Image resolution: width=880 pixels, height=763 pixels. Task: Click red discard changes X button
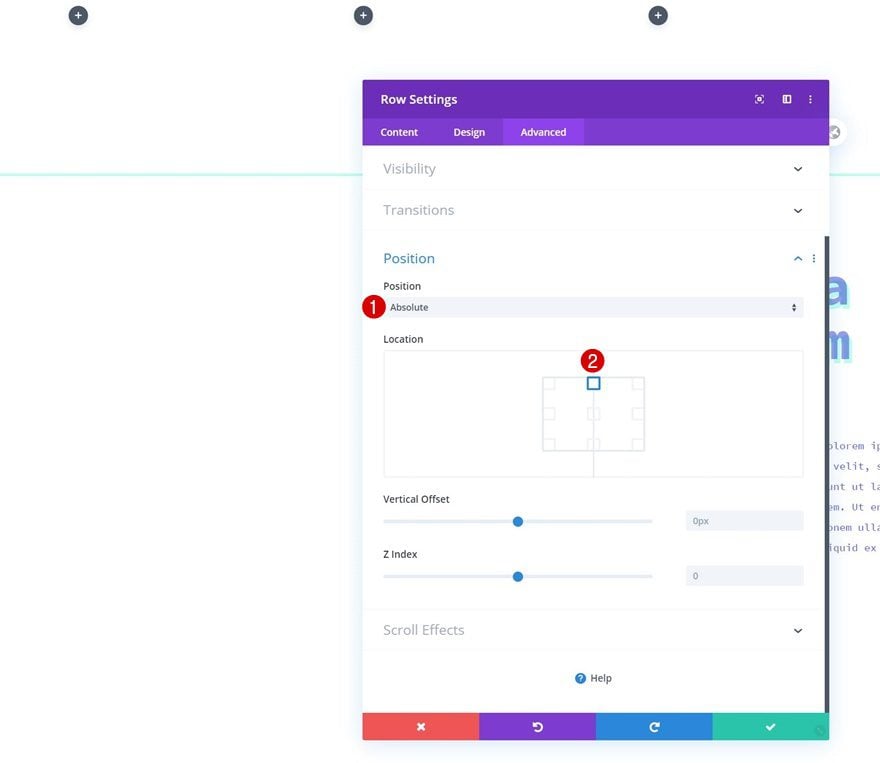tap(421, 727)
